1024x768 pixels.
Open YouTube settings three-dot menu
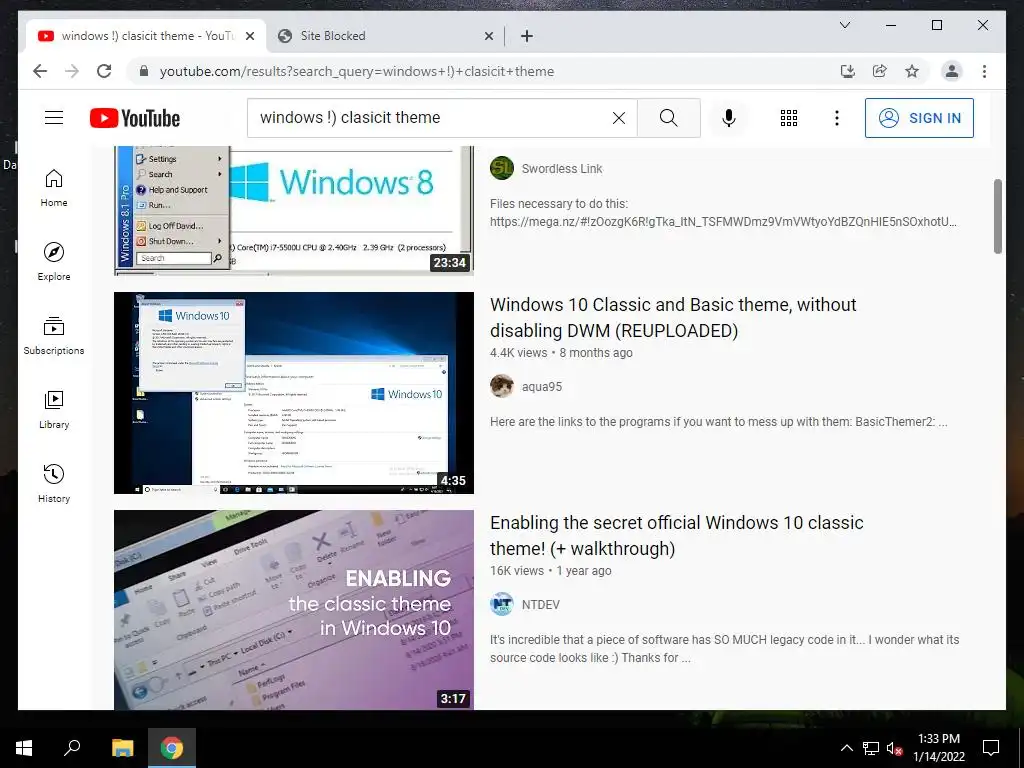(837, 118)
